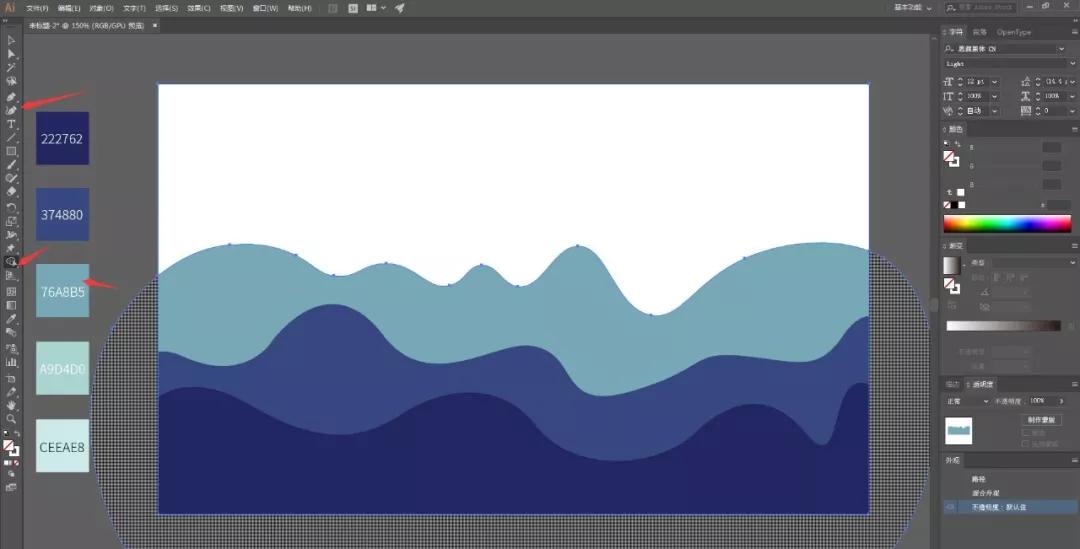Click the 制作蒙版 button
The height and width of the screenshot is (549, 1080).
[1041, 419]
